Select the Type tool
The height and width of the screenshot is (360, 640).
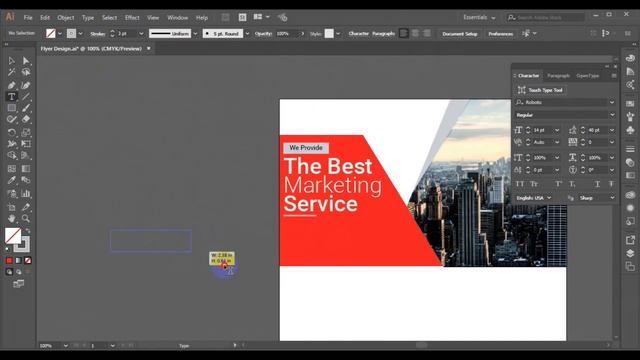(x=11, y=97)
